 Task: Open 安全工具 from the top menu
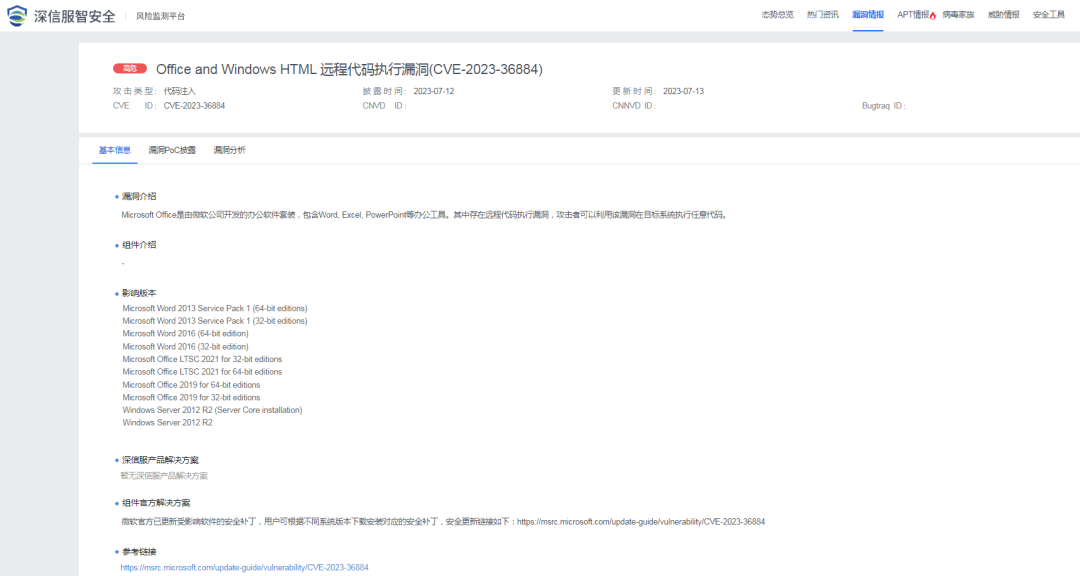point(1048,14)
